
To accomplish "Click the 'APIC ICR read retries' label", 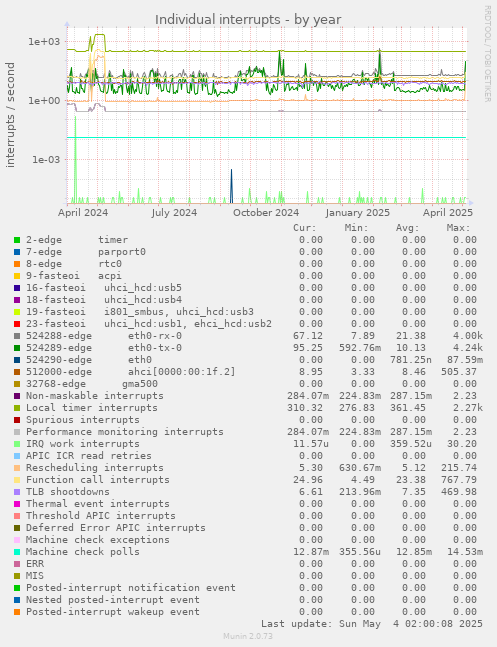I will 89,456.
